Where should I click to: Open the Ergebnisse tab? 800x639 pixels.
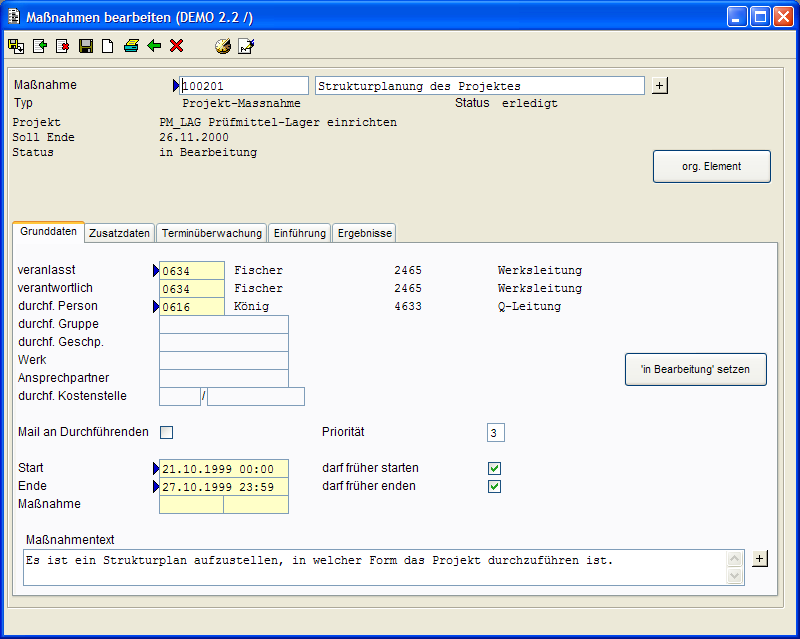[x=364, y=233]
